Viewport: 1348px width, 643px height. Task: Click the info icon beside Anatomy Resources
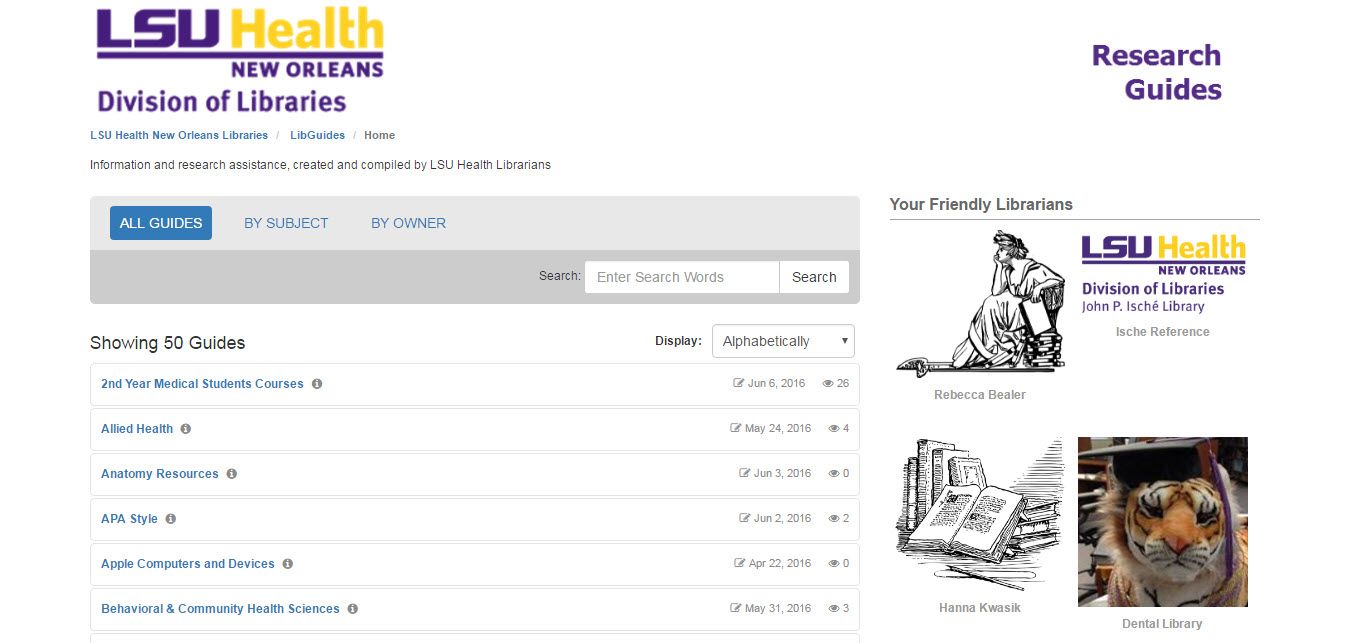[231, 474]
